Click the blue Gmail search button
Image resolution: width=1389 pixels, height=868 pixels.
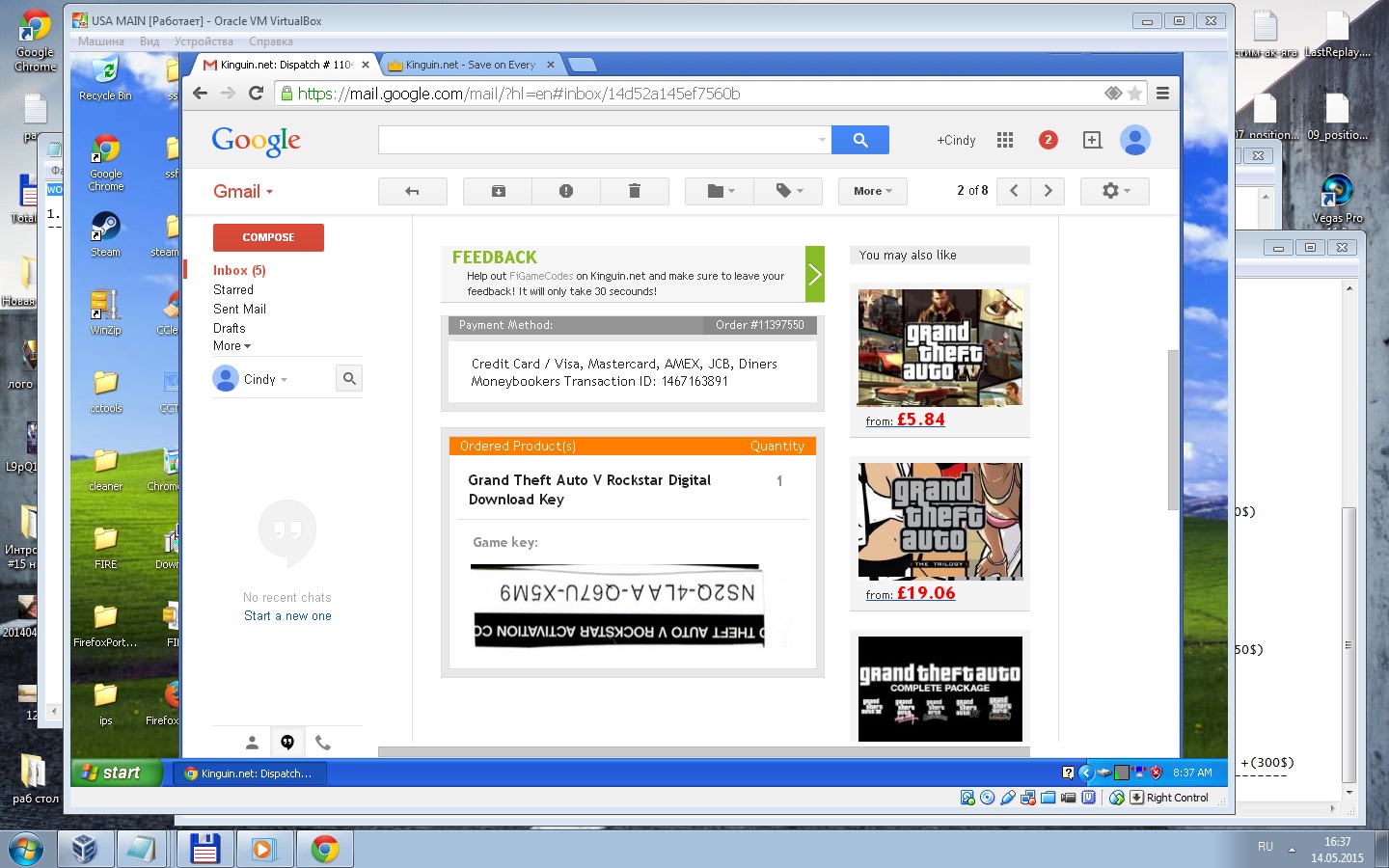point(860,140)
